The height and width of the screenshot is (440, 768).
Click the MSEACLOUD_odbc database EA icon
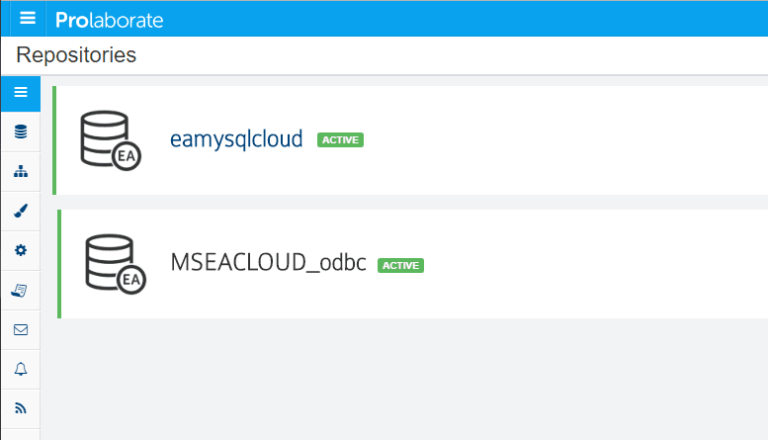[116, 264]
